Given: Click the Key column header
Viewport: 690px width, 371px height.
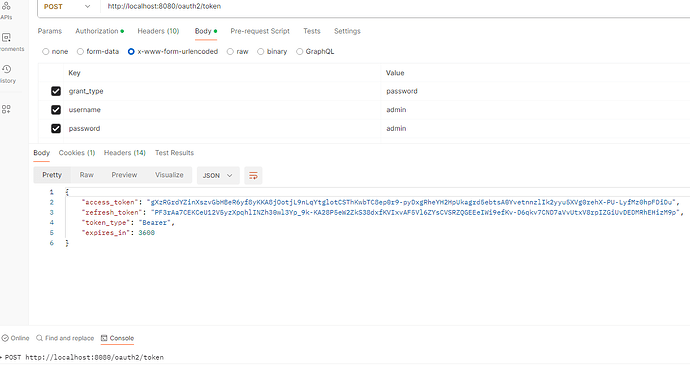Looking at the screenshot, I should coord(74,73).
